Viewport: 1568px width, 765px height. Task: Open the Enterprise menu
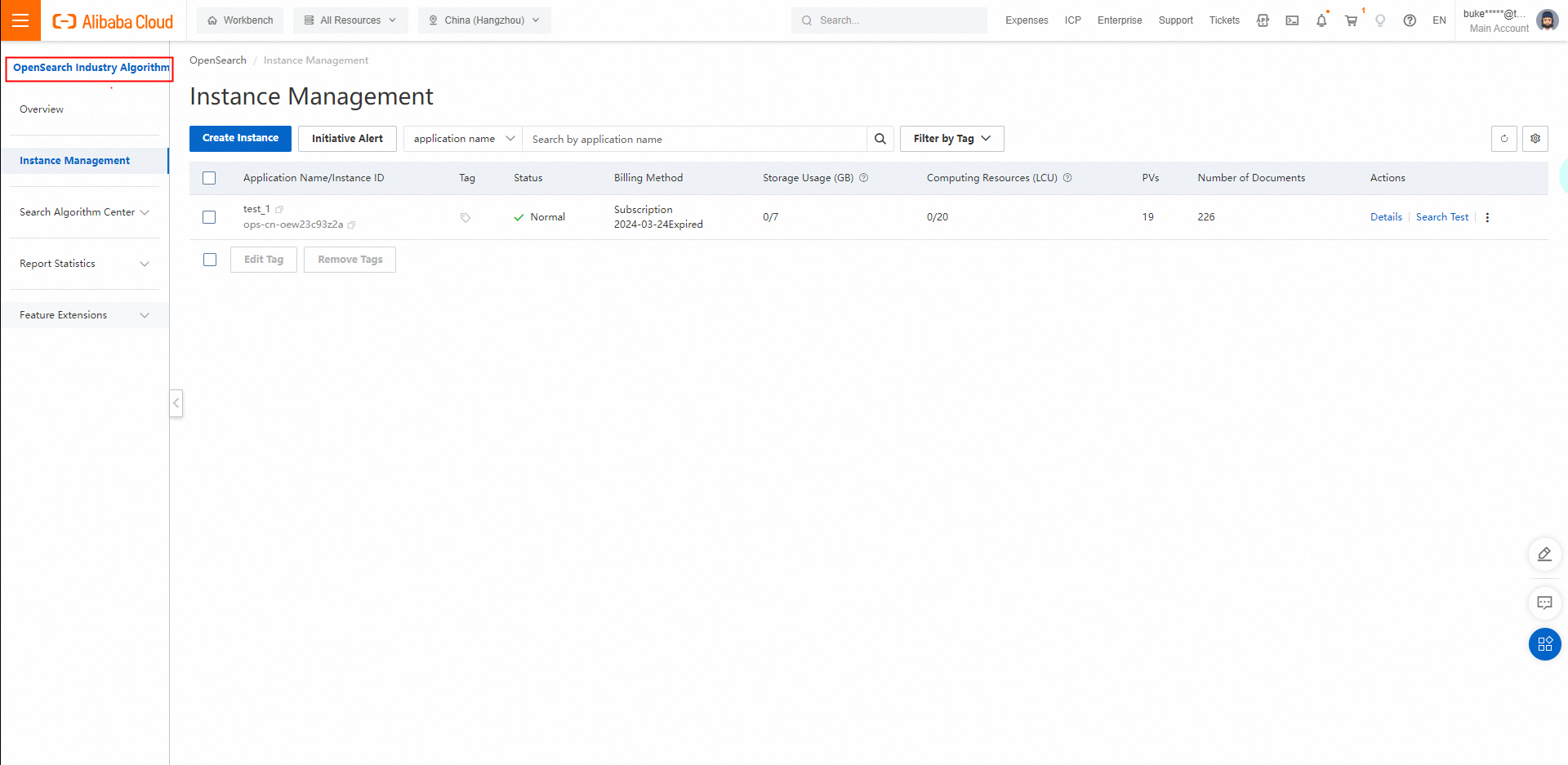click(1120, 20)
